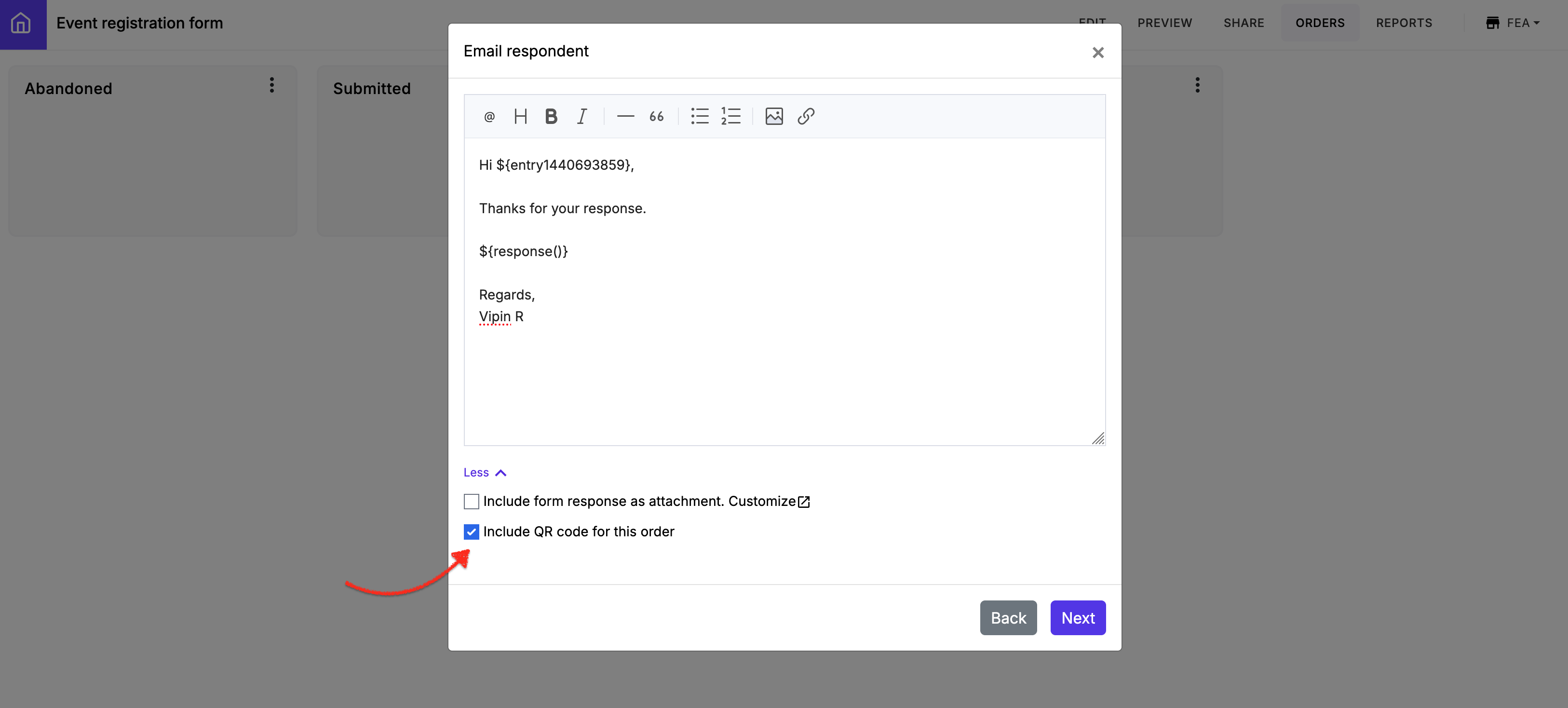The width and height of the screenshot is (1568, 708).
Task: Toggle bold formatting in the toolbar
Action: (551, 116)
